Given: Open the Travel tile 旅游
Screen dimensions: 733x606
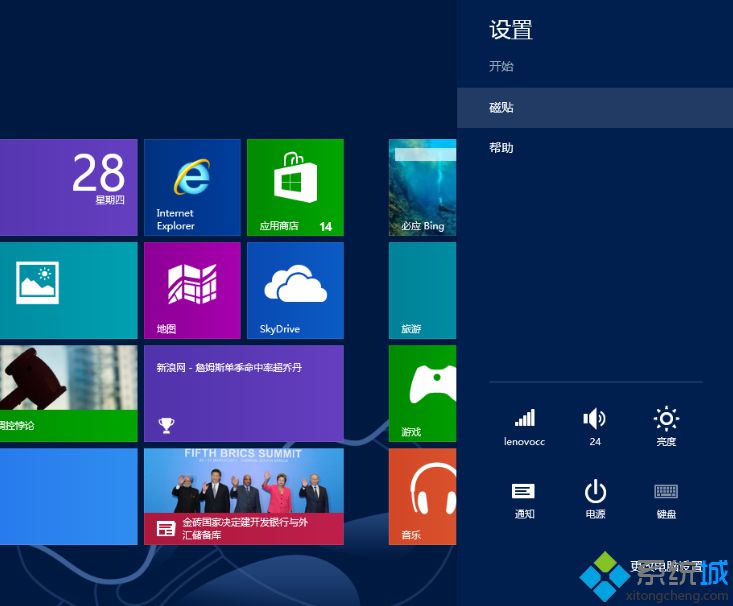Looking at the screenshot, I should pyautogui.click(x=422, y=290).
